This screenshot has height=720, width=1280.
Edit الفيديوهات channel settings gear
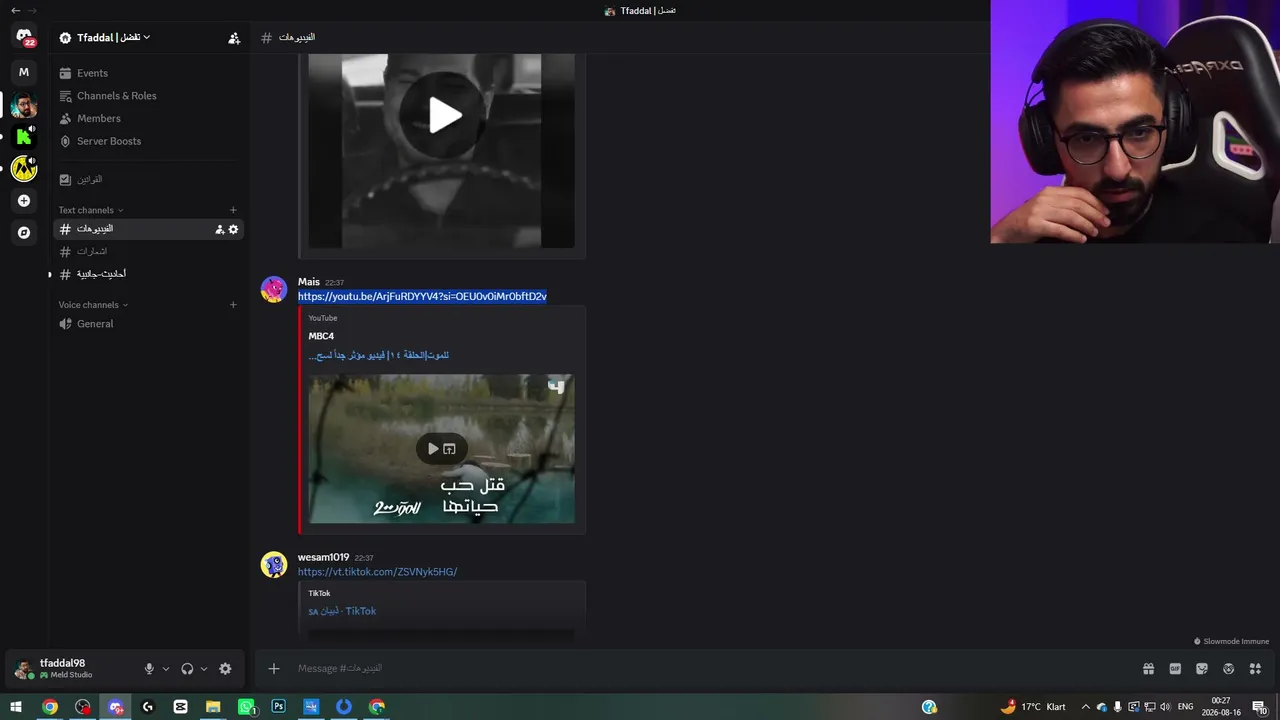(234, 229)
